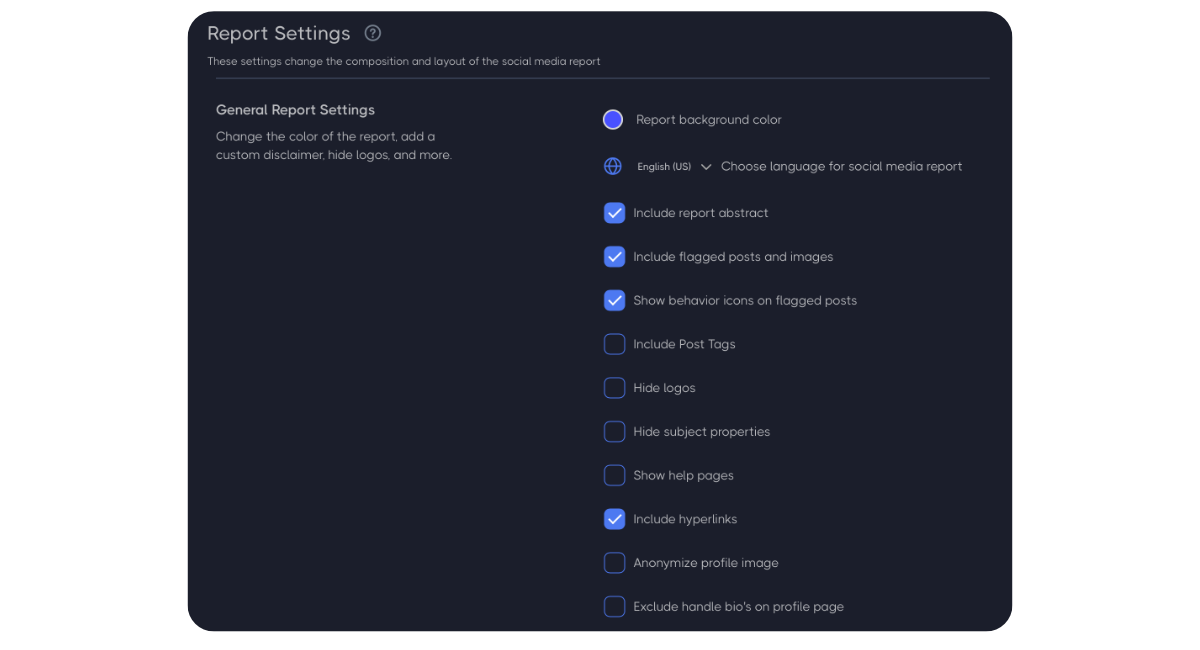The width and height of the screenshot is (1200, 650).
Task: Open the report background color picker
Action: point(613,120)
